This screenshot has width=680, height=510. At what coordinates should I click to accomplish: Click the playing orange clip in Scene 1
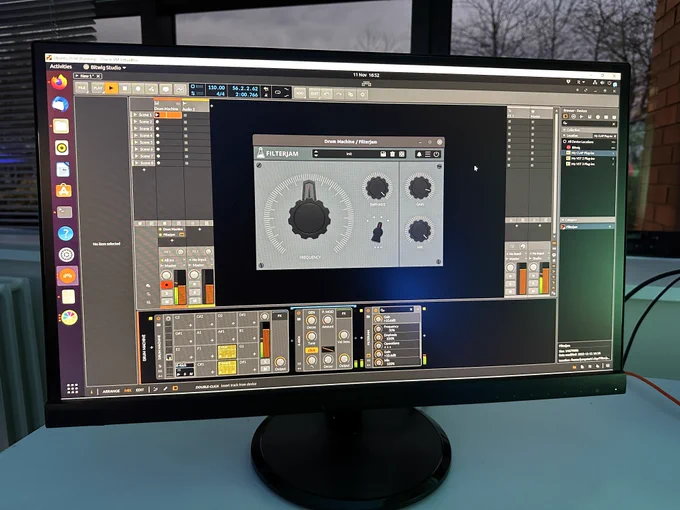[x=167, y=115]
